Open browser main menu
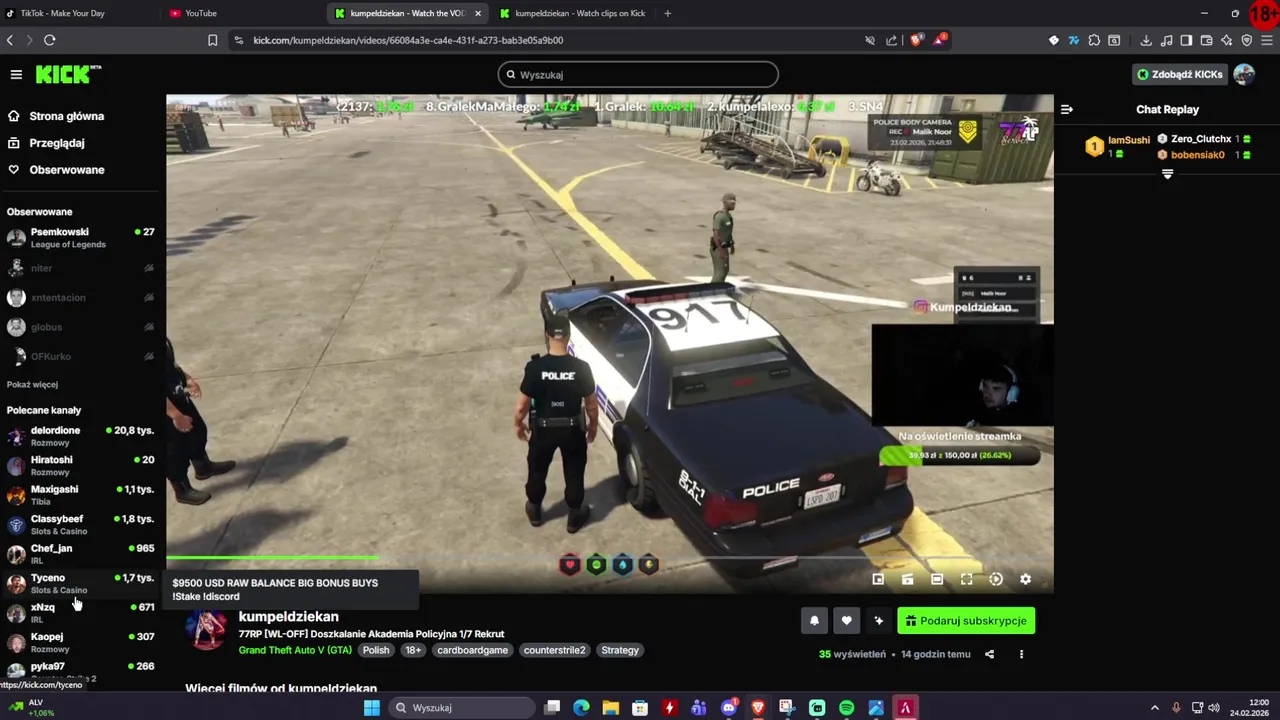The width and height of the screenshot is (1280, 720). pyautogui.click(x=1267, y=40)
